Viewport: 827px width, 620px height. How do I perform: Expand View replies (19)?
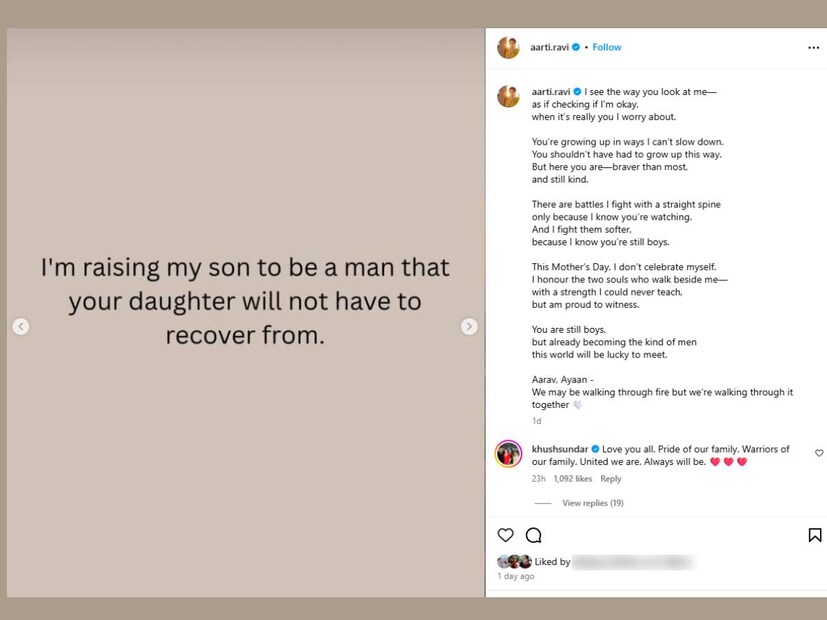tap(592, 503)
